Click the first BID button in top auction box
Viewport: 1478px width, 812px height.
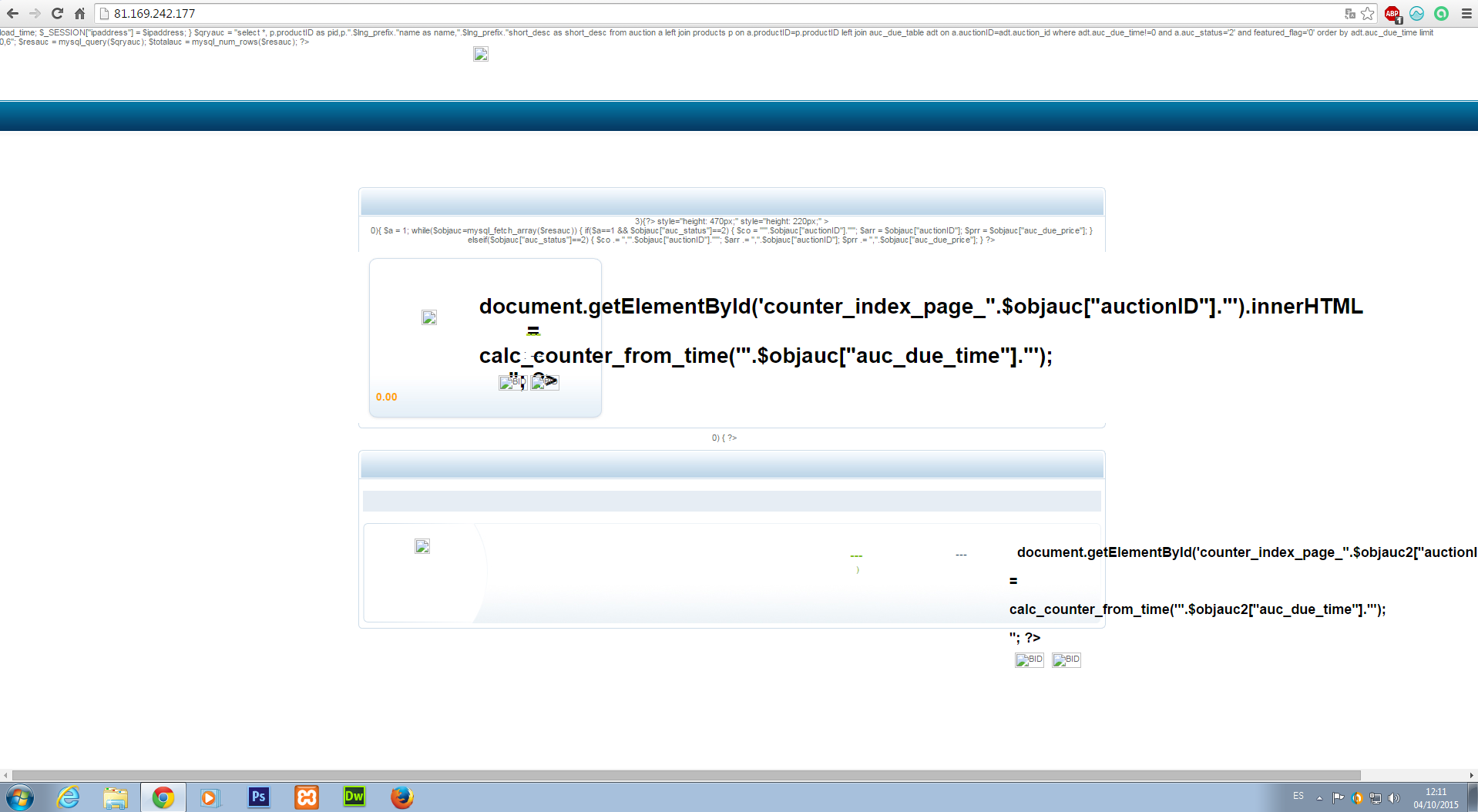click(x=512, y=382)
